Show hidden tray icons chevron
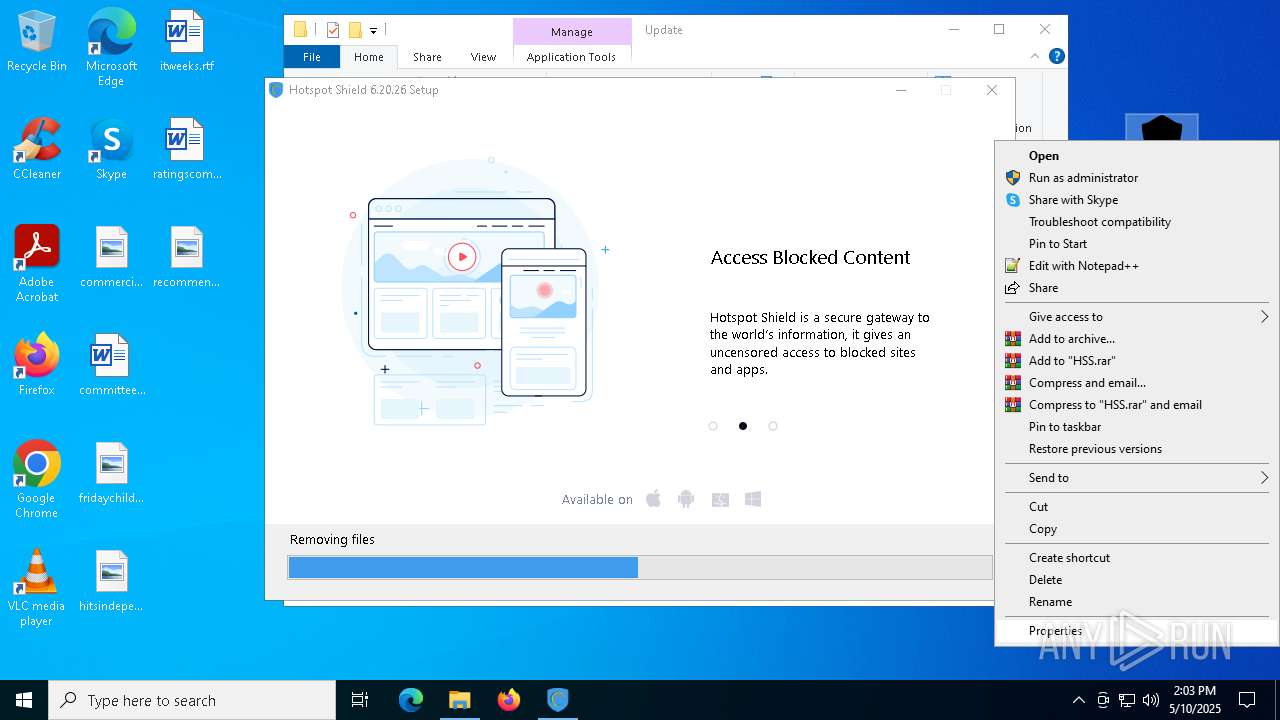This screenshot has width=1280, height=720. tap(1078, 700)
